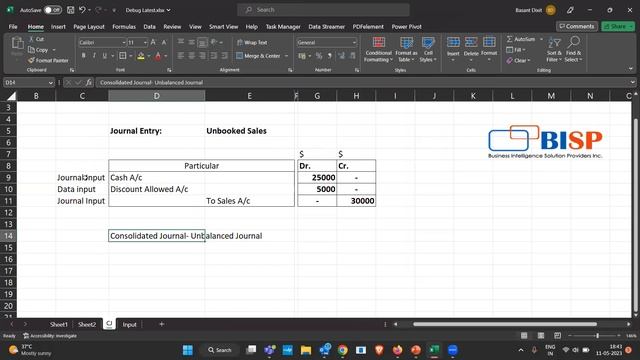Open Conditional Formatting menu

click(378, 49)
